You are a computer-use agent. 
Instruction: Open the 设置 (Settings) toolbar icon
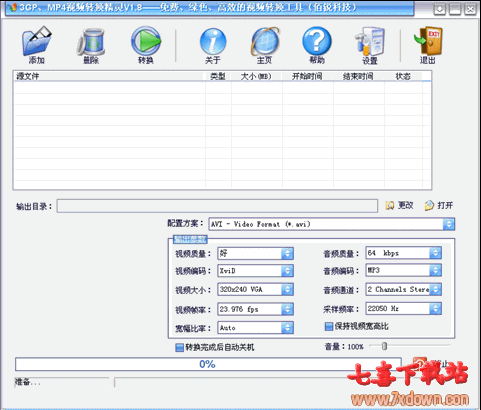pyautogui.click(x=370, y=41)
